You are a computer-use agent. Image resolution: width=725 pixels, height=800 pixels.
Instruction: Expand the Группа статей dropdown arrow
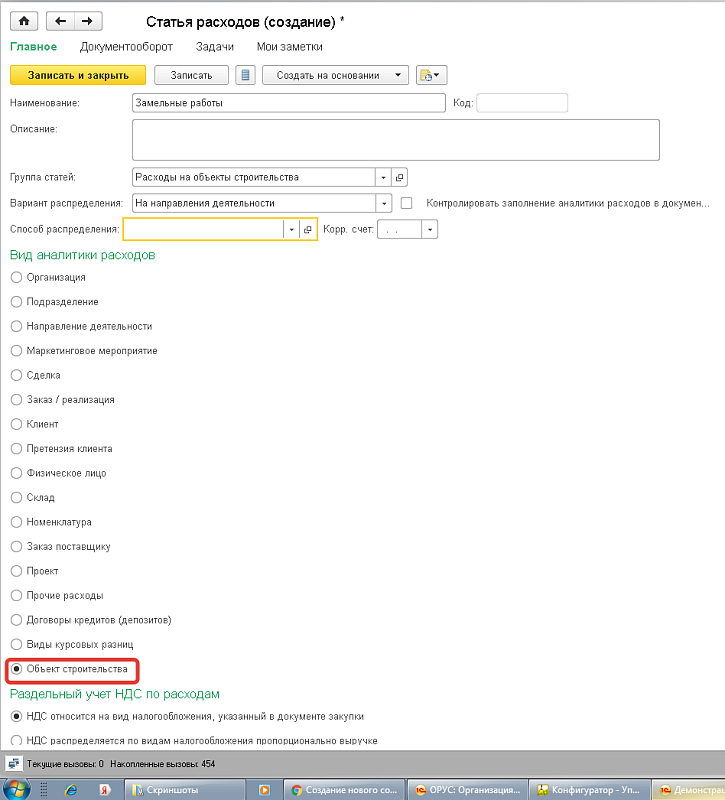pyautogui.click(x=383, y=177)
